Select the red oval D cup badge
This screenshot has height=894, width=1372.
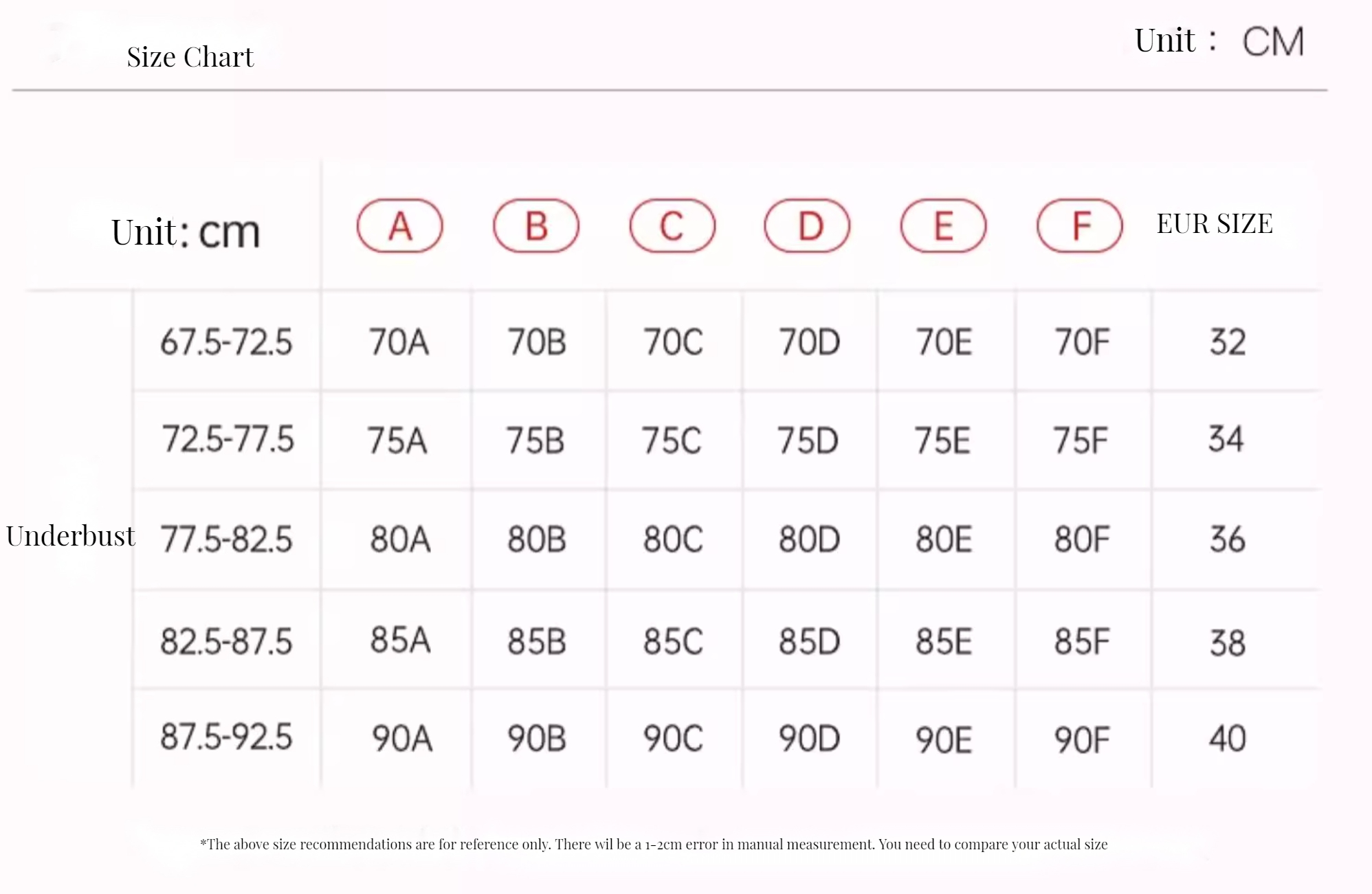click(807, 225)
